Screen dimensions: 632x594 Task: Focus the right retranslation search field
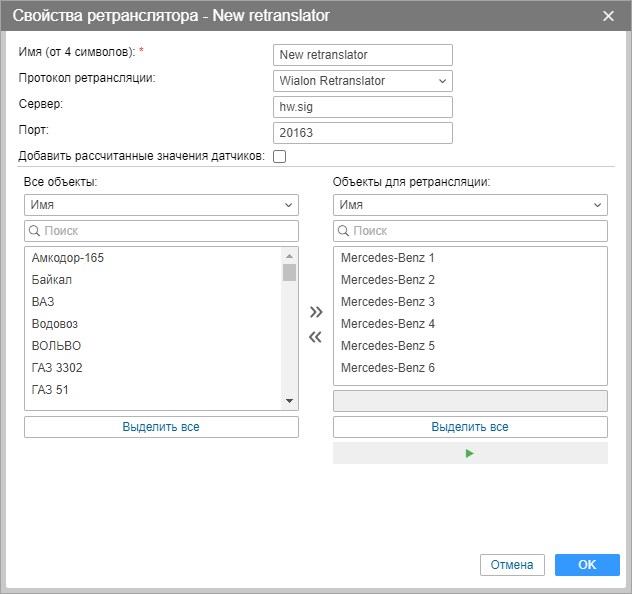(470, 231)
